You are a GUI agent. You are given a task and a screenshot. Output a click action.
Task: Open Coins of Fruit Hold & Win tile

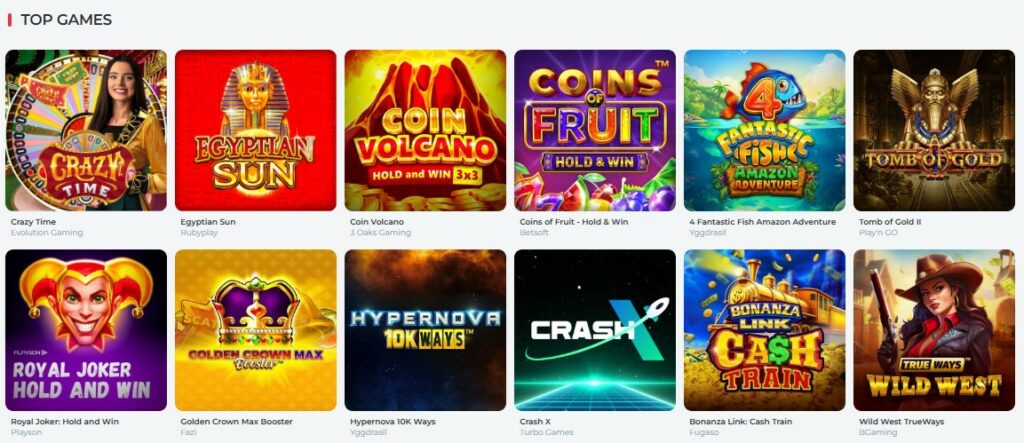[595, 130]
